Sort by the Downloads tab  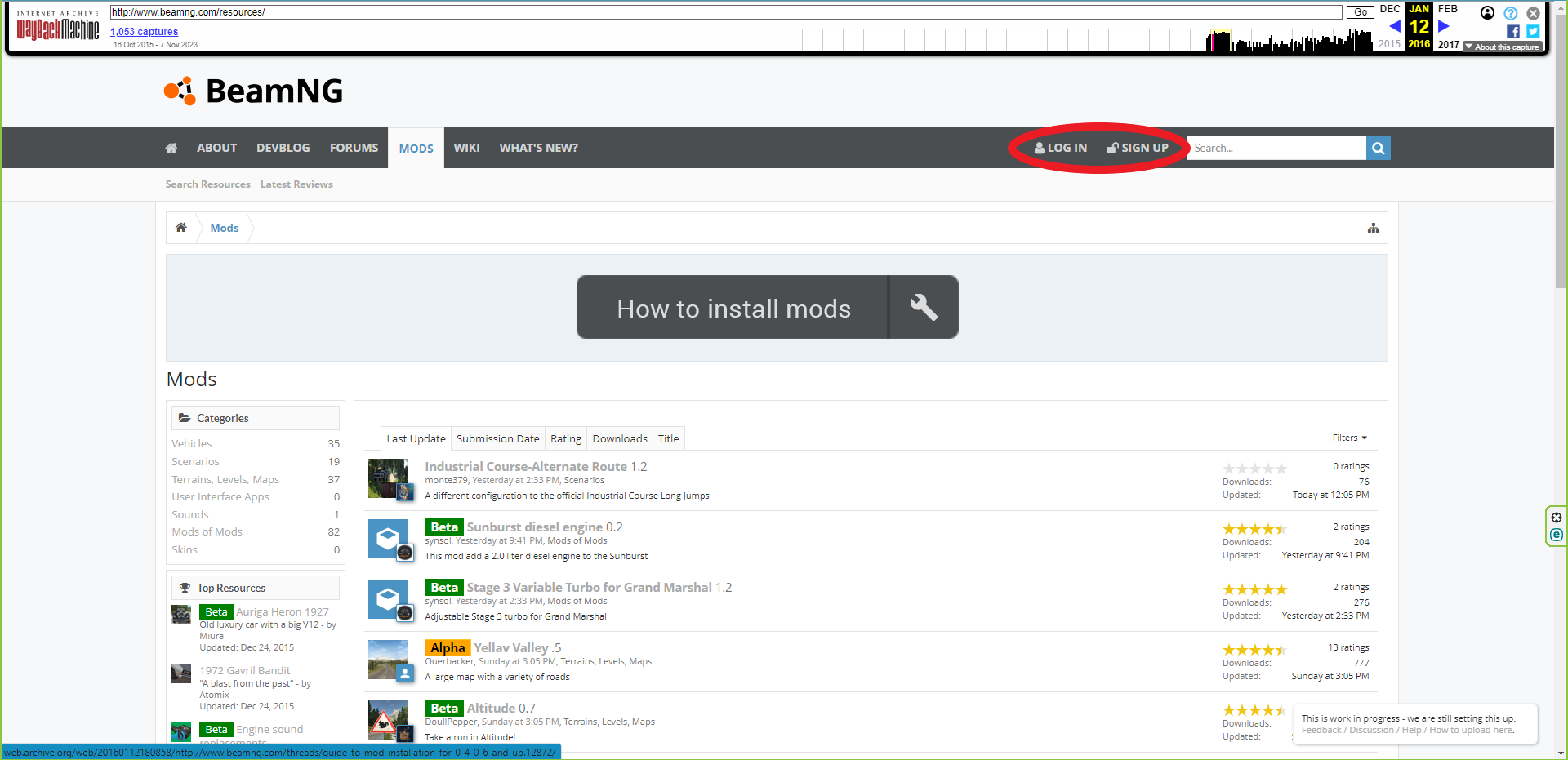[620, 438]
